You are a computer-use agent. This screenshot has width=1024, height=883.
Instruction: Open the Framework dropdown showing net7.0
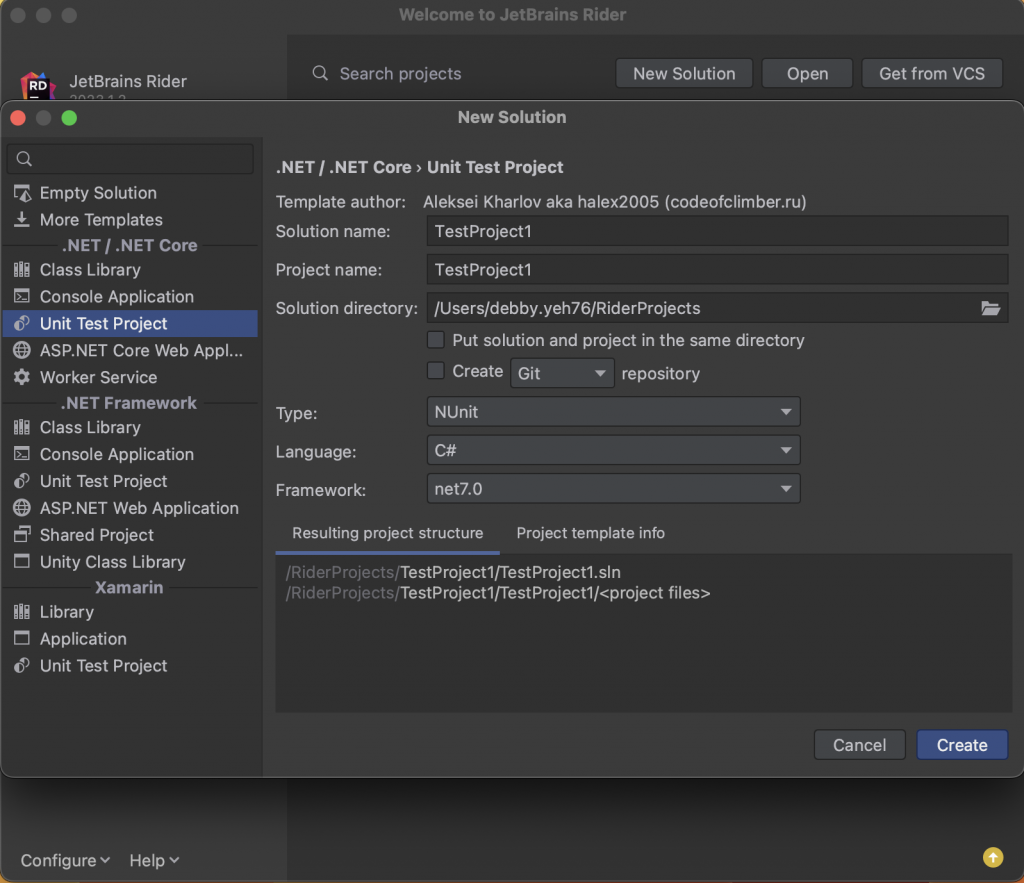pos(613,489)
